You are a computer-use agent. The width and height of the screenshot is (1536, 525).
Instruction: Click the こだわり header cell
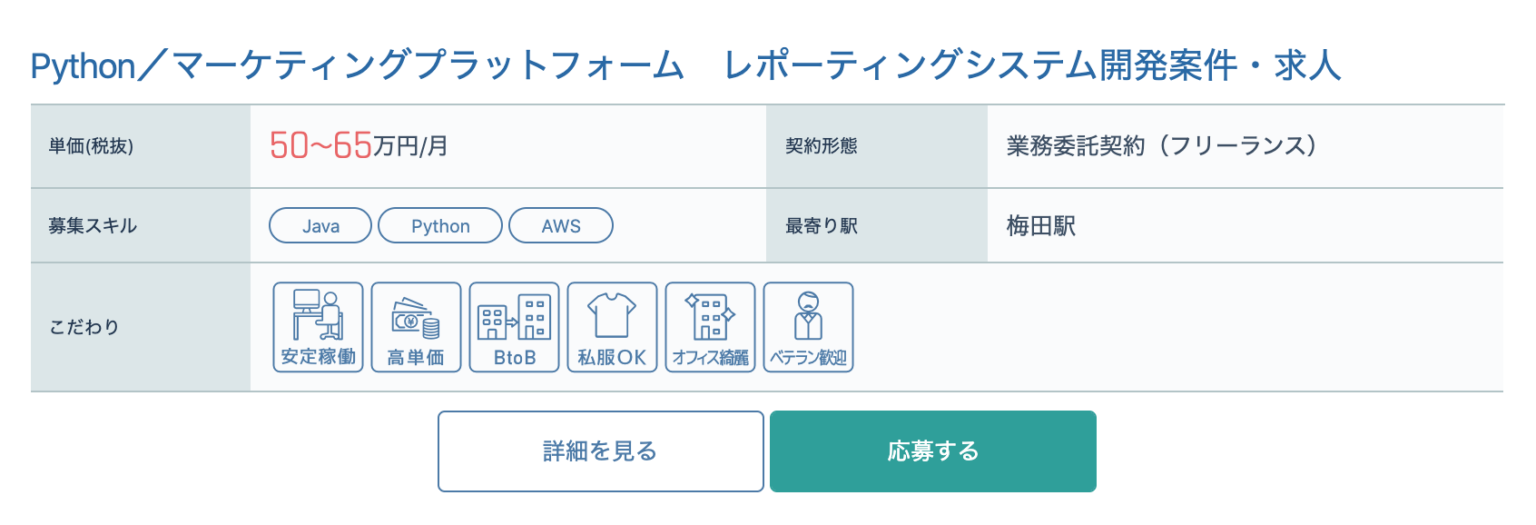click(x=141, y=327)
